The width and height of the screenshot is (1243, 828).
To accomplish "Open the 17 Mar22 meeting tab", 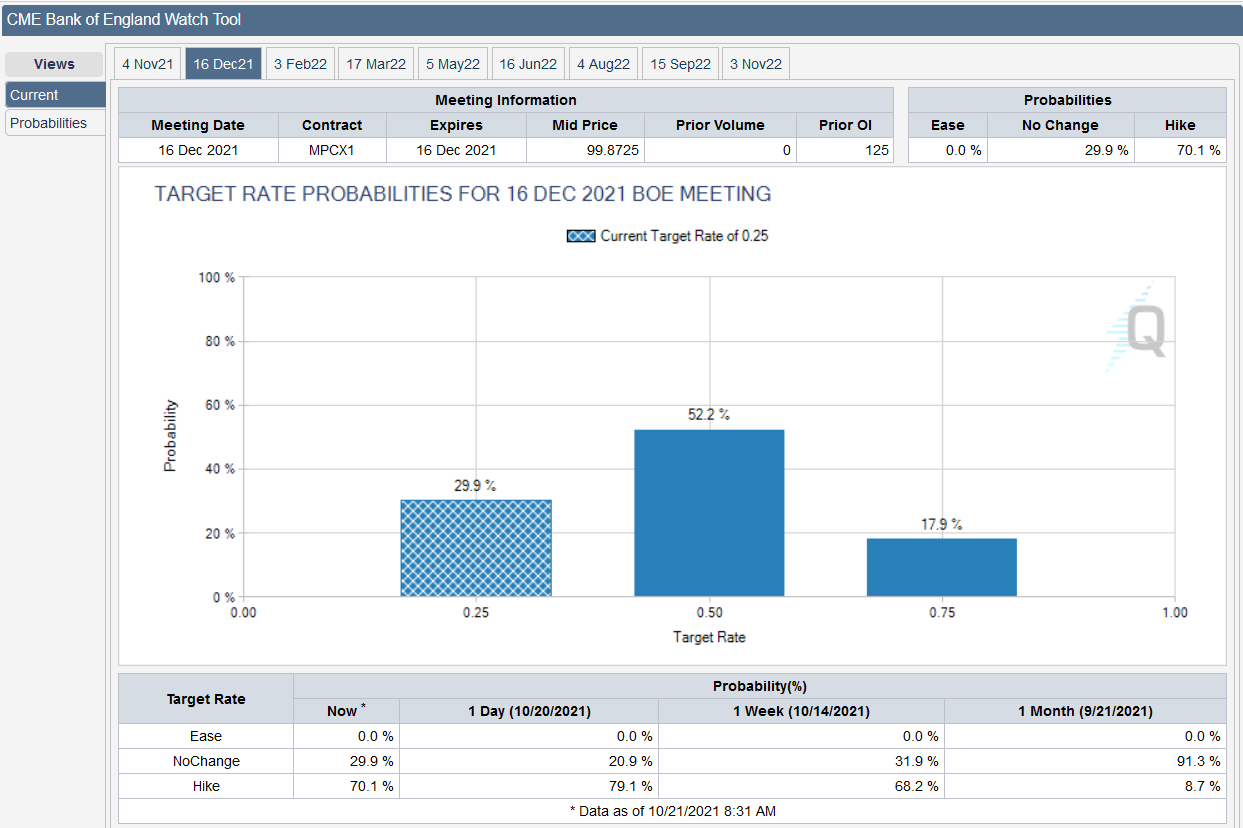I will coord(376,64).
